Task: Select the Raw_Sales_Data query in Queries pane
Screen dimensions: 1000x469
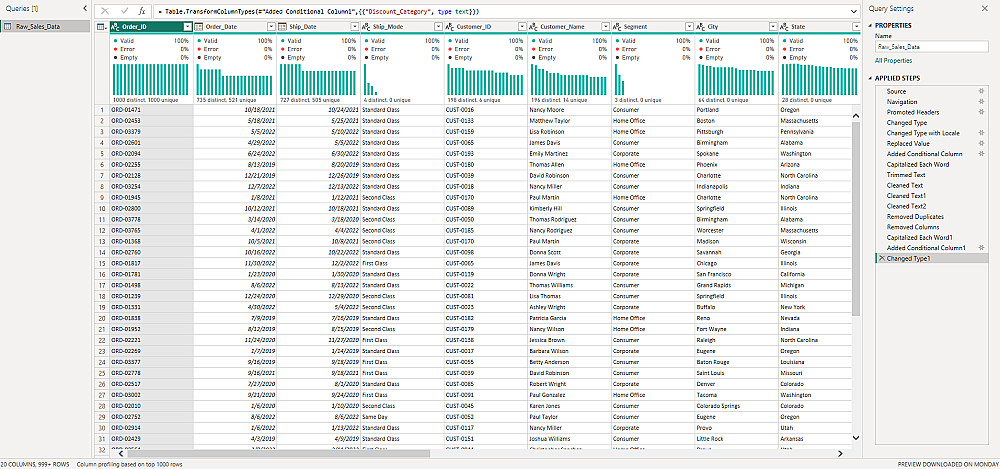Action: coord(45,26)
